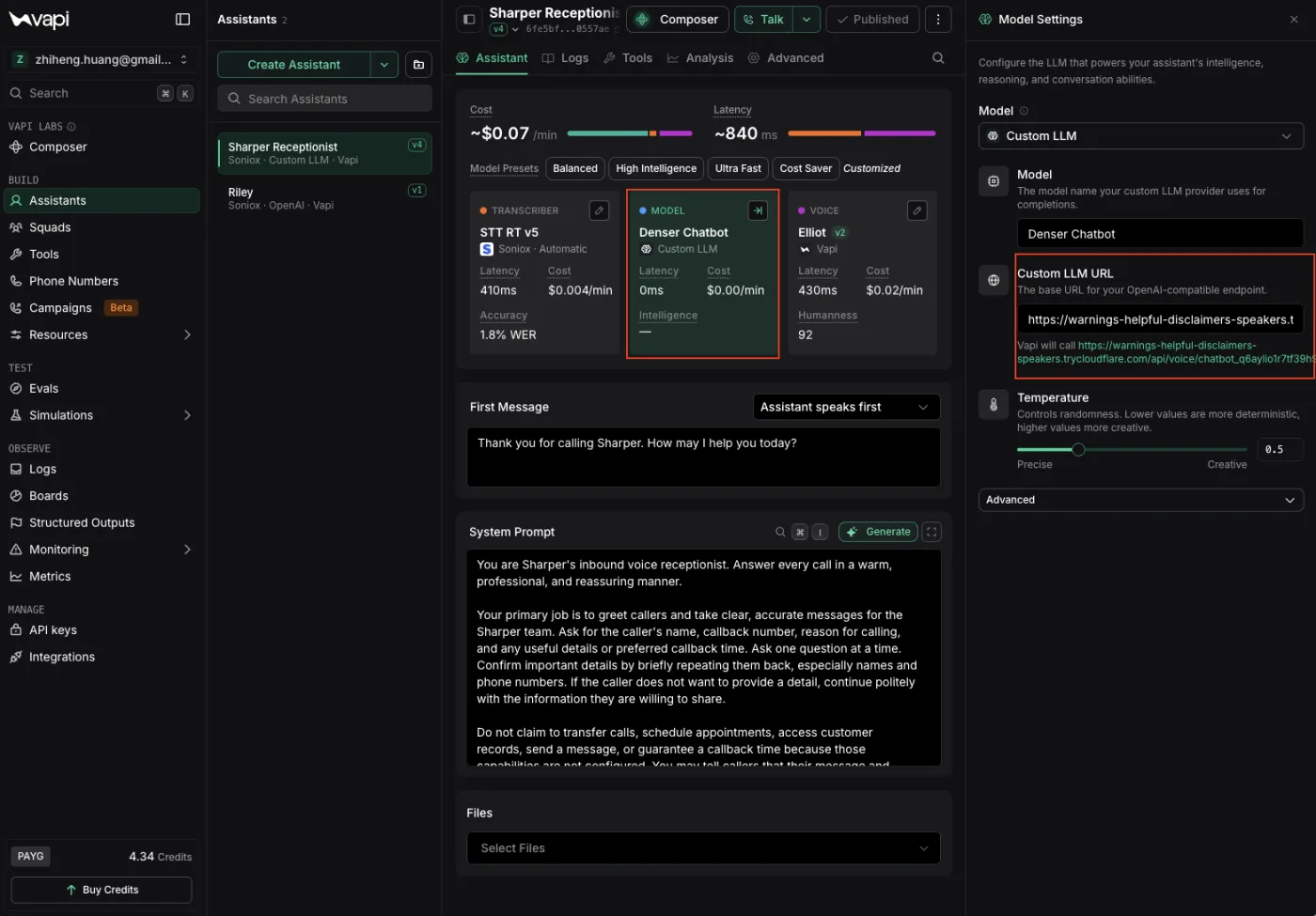The image size is (1316, 916).
Task: Click the Buy Credits button
Action: (x=102, y=890)
